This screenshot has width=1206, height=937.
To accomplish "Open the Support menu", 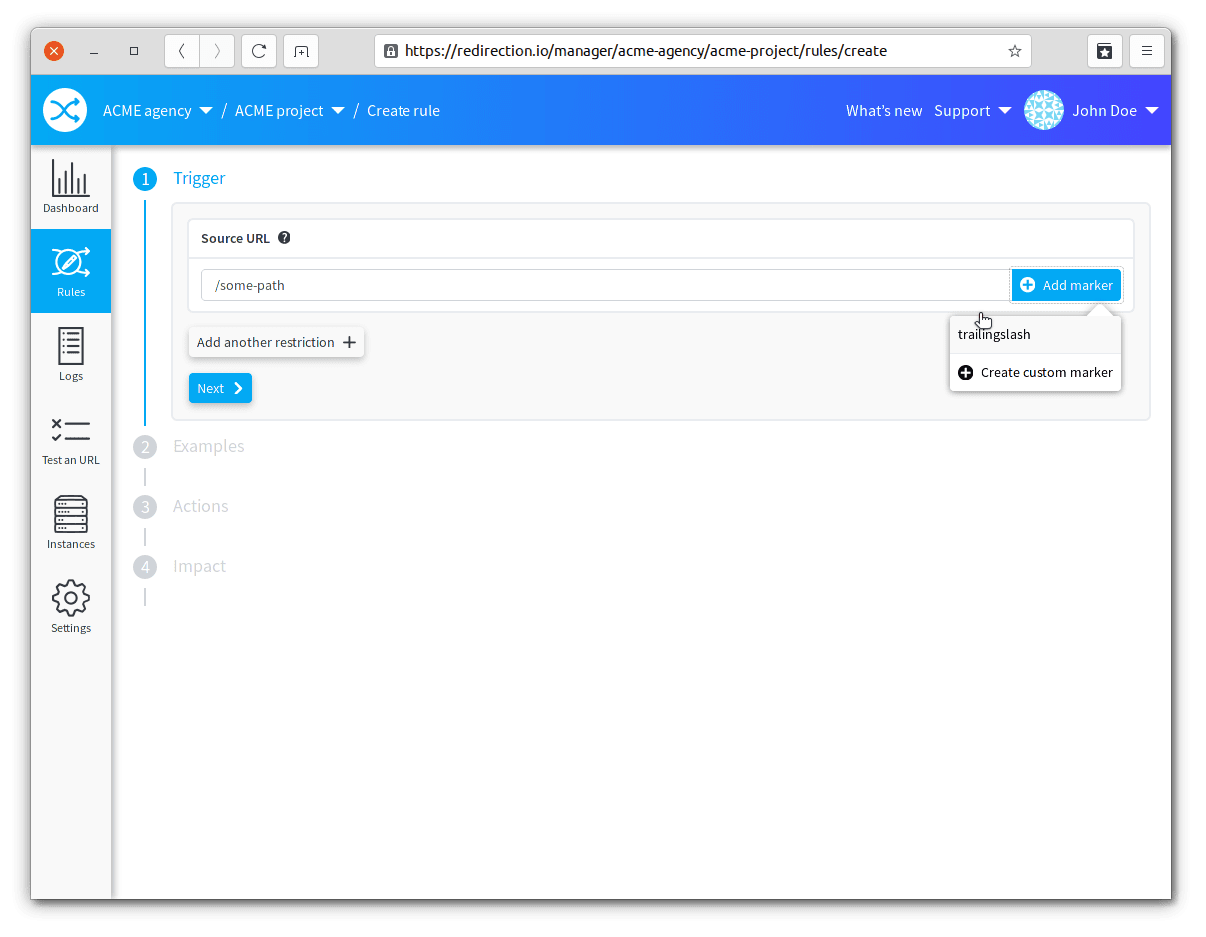I will (971, 110).
